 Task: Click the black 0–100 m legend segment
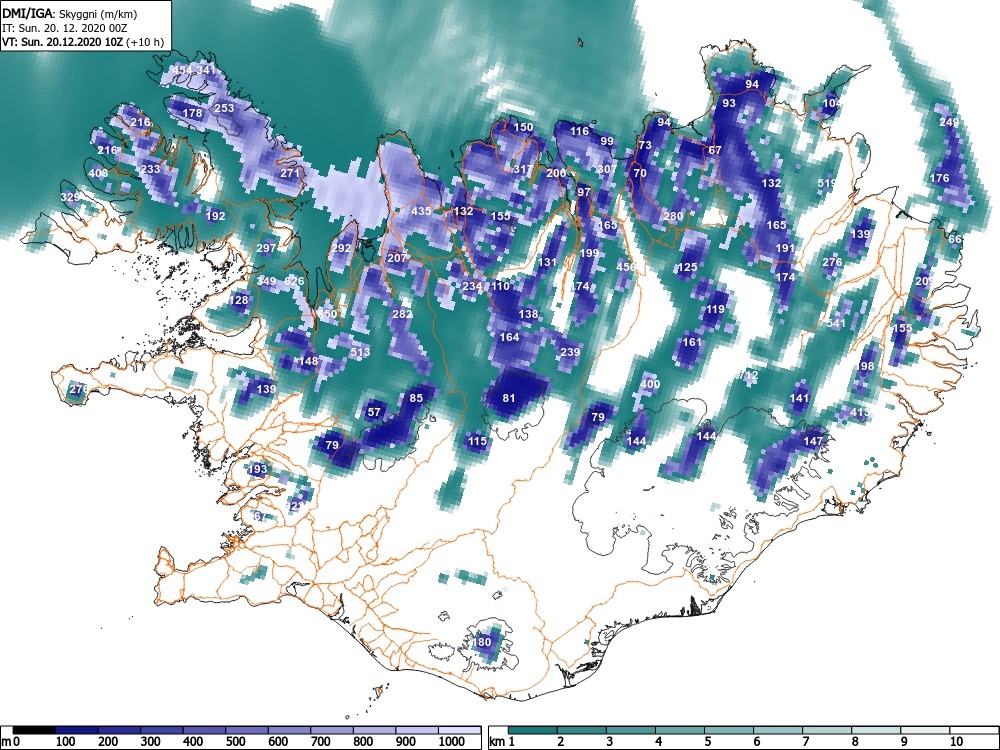pyautogui.click(x=34, y=730)
